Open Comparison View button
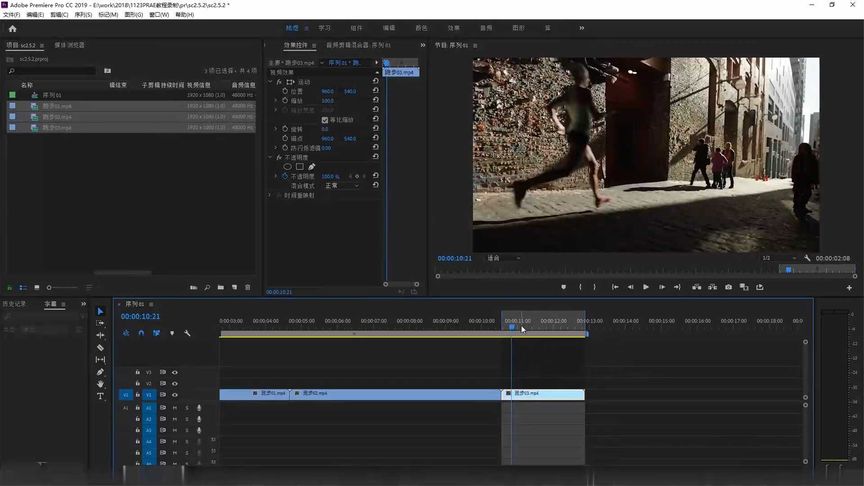864x486 pixels. click(744, 287)
